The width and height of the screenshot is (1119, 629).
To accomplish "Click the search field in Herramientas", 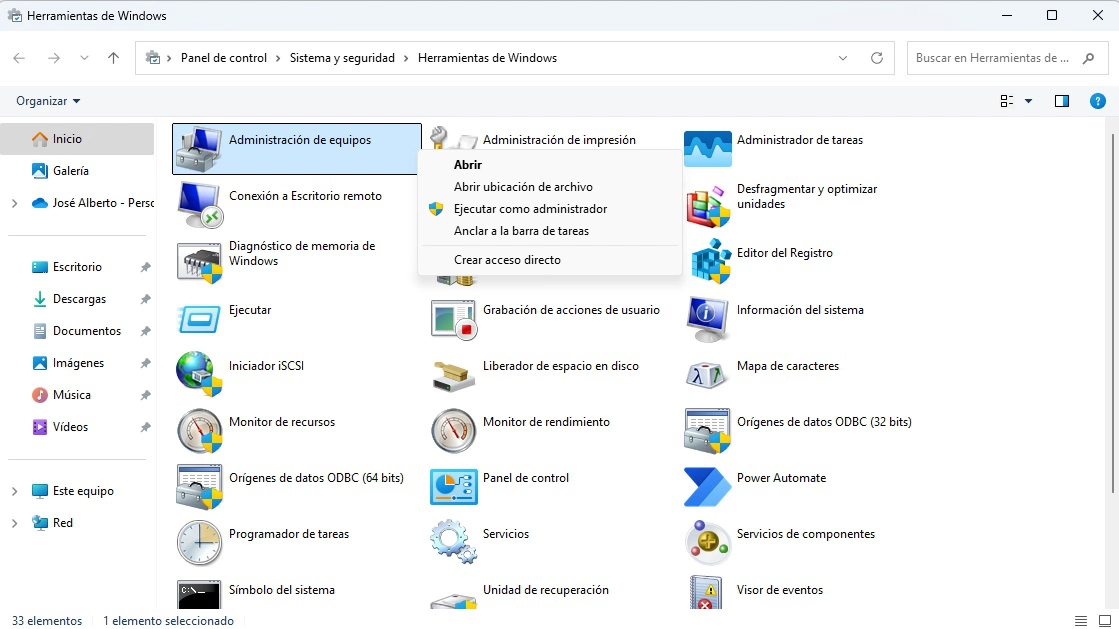I will point(1006,59).
